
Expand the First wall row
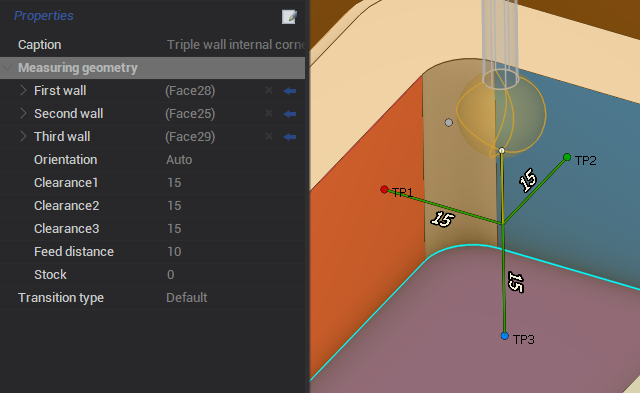[x=23, y=90]
